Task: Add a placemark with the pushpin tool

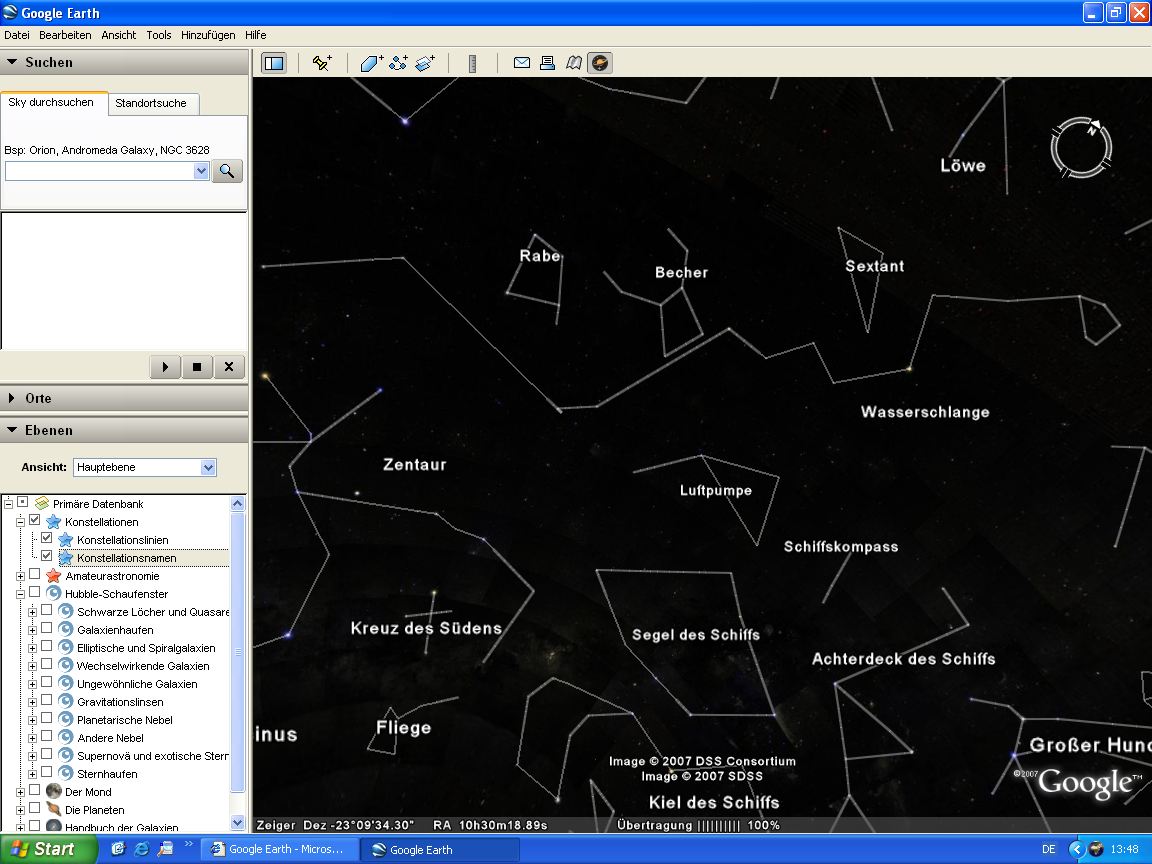Action: click(x=322, y=63)
